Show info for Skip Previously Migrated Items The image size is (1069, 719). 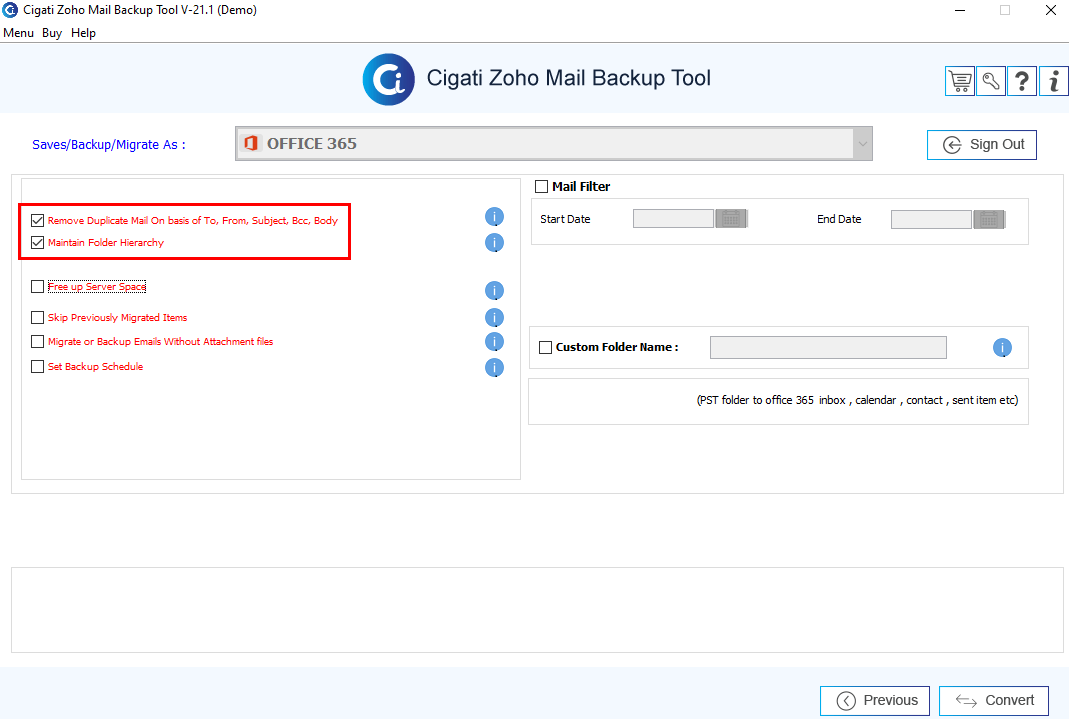494,318
